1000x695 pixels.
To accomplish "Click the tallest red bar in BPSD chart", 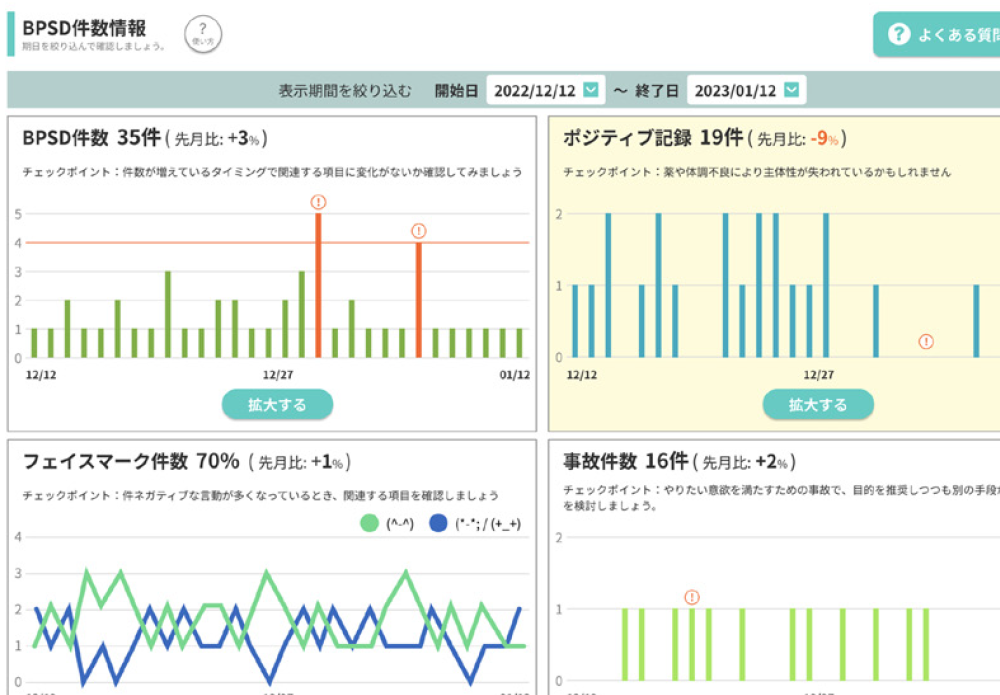I will click(x=318, y=290).
